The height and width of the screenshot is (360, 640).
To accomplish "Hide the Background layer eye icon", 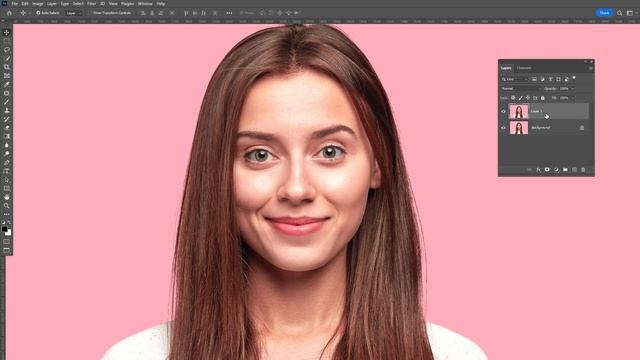I will 503,128.
